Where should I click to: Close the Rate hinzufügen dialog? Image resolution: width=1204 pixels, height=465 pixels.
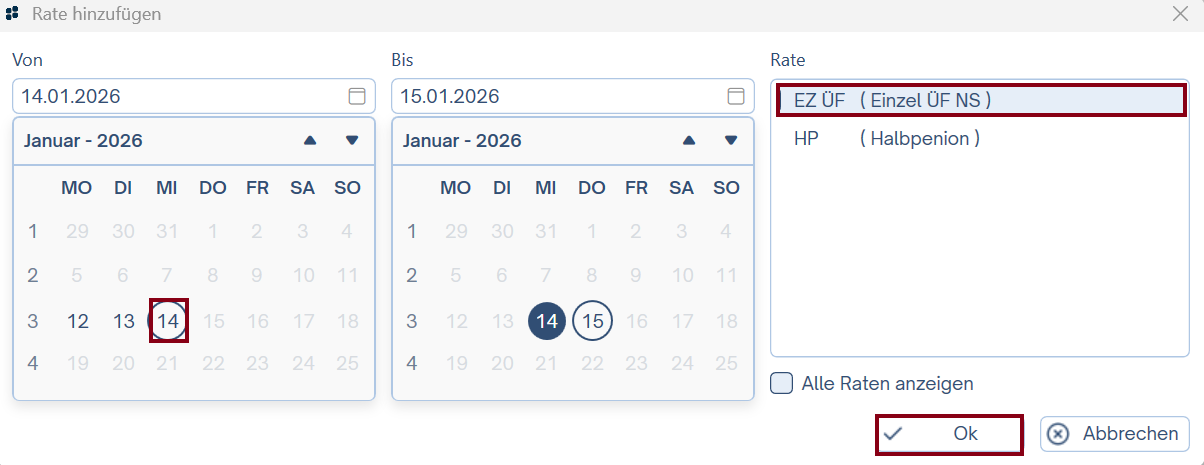pos(1179,14)
